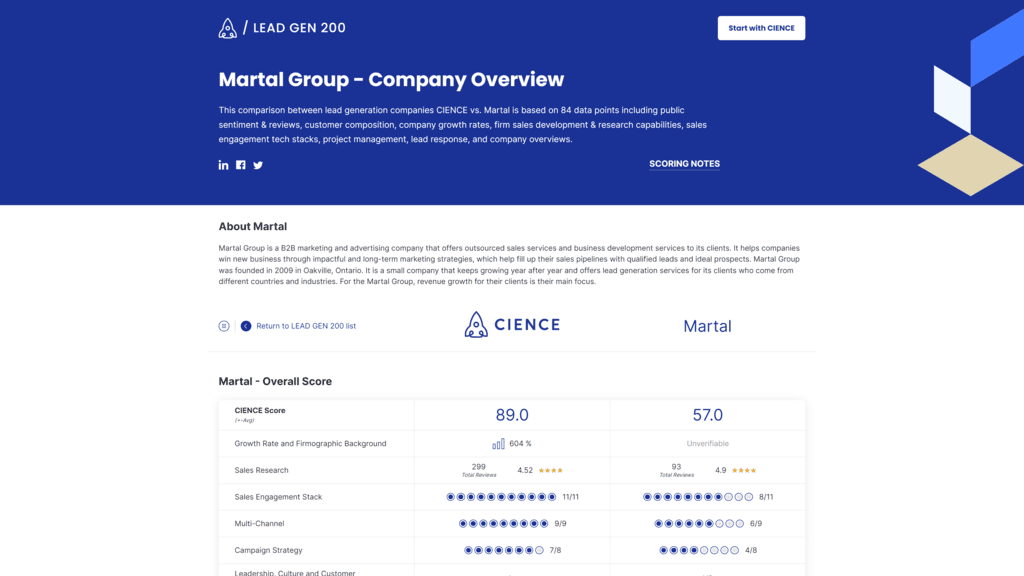The image size is (1024, 576).
Task: Select the Multi-Channel row label
Action: [x=259, y=524]
